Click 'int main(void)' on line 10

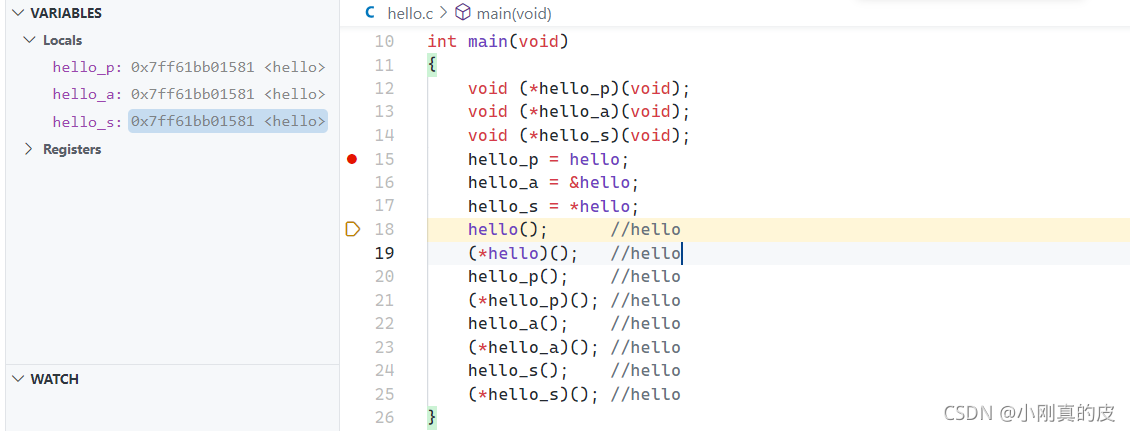(x=498, y=41)
